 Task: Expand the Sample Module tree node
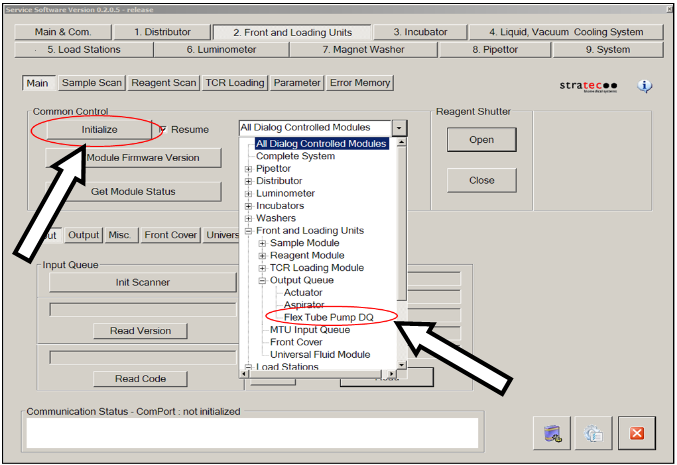click(x=263, y=243)
